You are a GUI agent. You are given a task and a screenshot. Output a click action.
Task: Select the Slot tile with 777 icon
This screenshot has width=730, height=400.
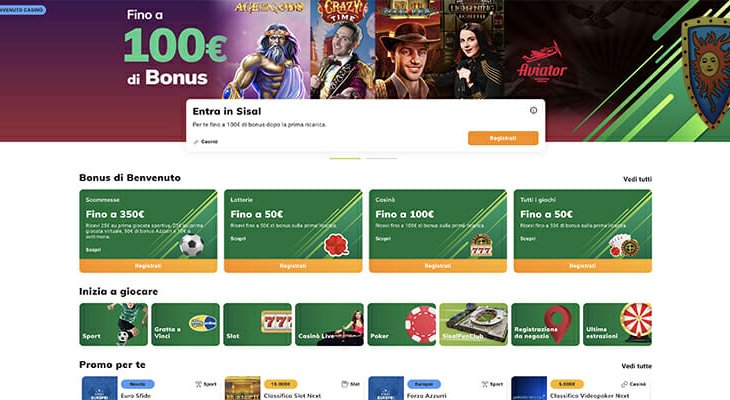[257, 324]
